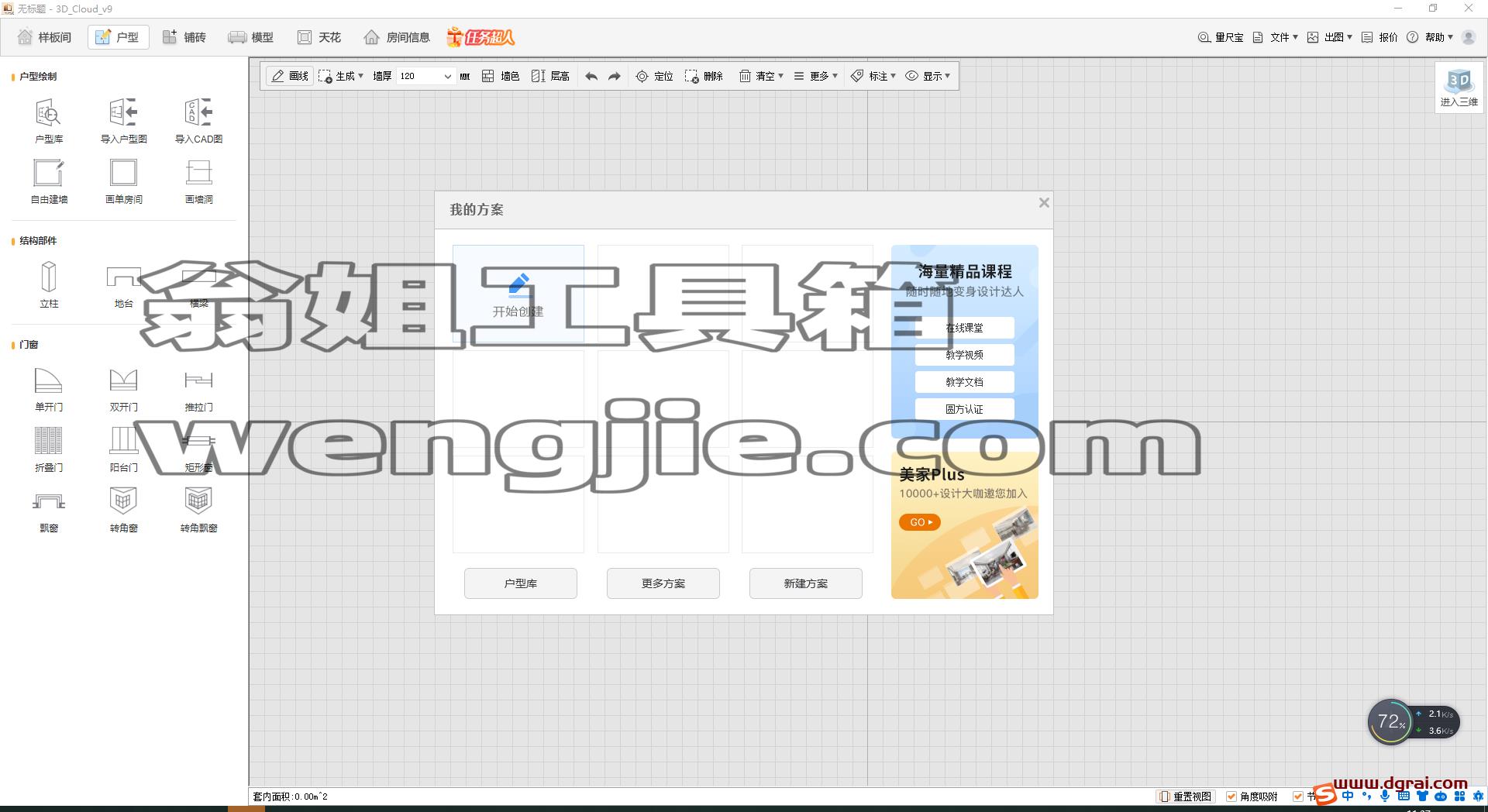Click the 重置视图 reset view button
The image size is (1488, 812).
(1186, 797)
